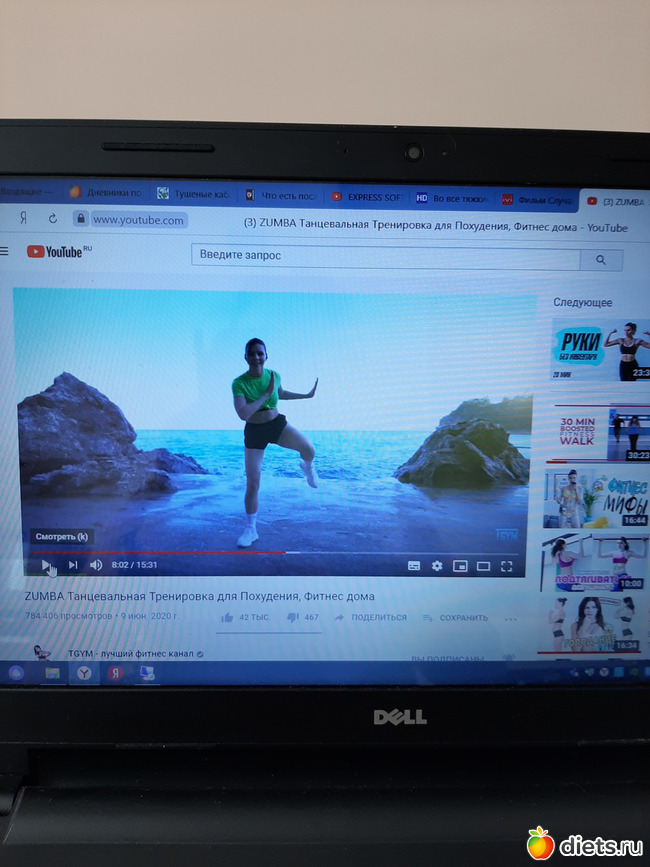Switch to the miniplayer

tap(460, 566)
